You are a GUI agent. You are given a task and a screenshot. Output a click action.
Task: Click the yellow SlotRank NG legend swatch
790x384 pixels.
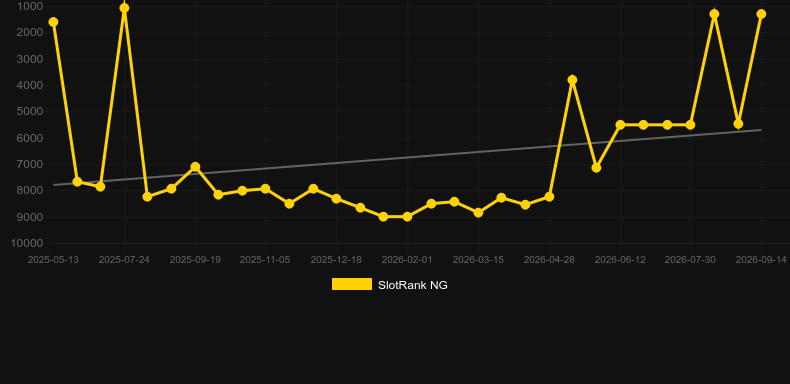352,284
